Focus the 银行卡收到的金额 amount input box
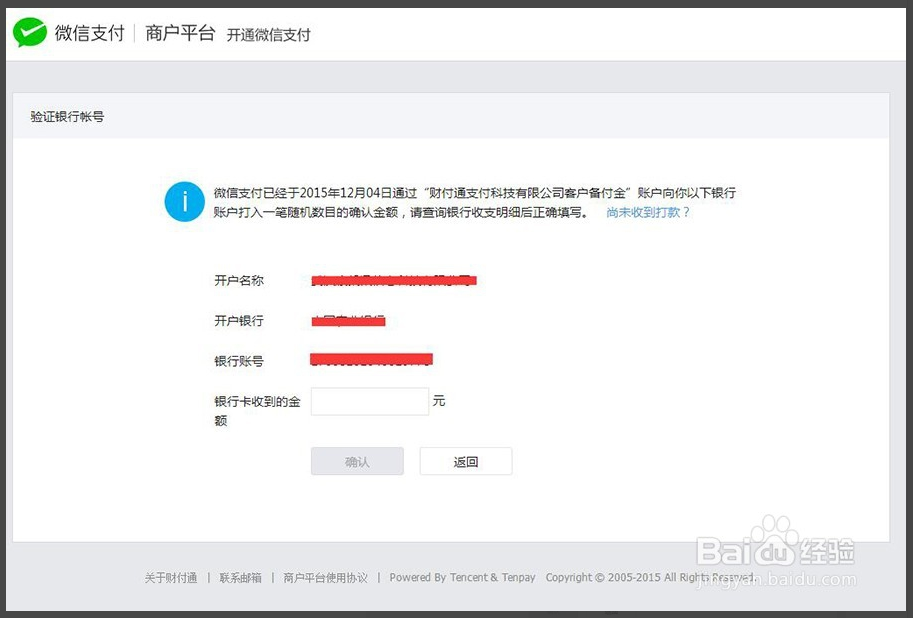The image size is (913, 618). coord(369,401)
